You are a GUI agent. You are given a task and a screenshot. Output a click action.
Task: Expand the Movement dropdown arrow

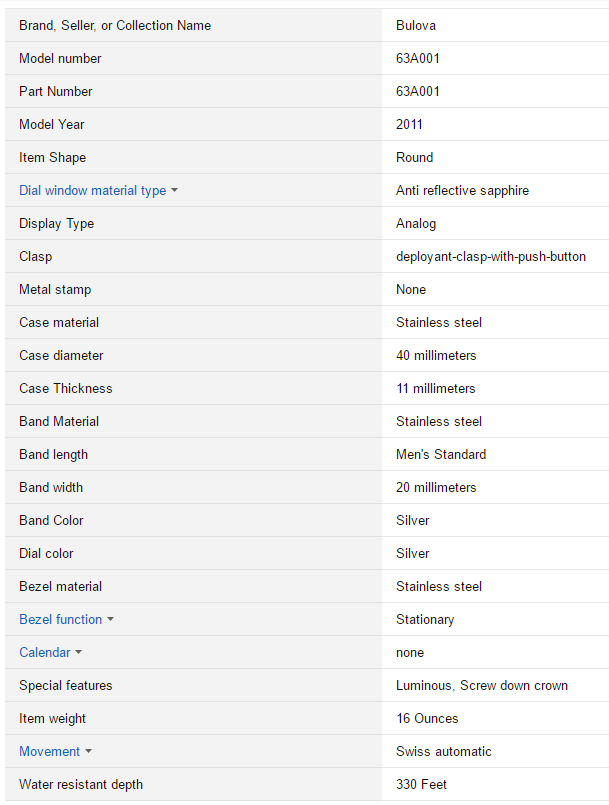pos(88,752)
